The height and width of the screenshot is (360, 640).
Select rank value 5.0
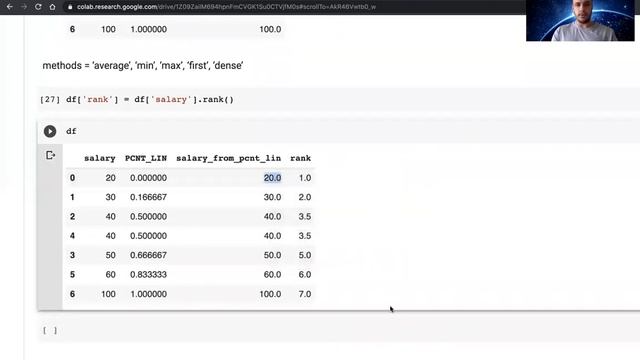pos(304,255)
